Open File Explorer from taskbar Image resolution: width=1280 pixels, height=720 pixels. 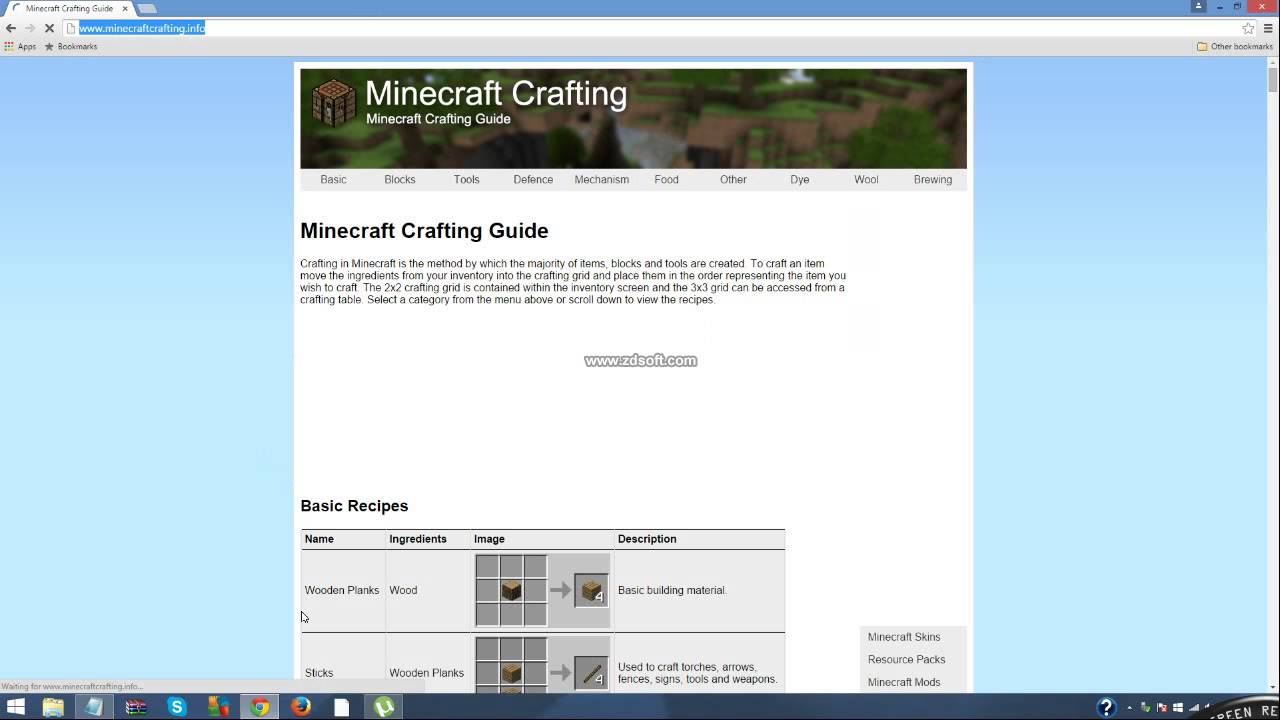pyautogui.click(x=53, y=707)
